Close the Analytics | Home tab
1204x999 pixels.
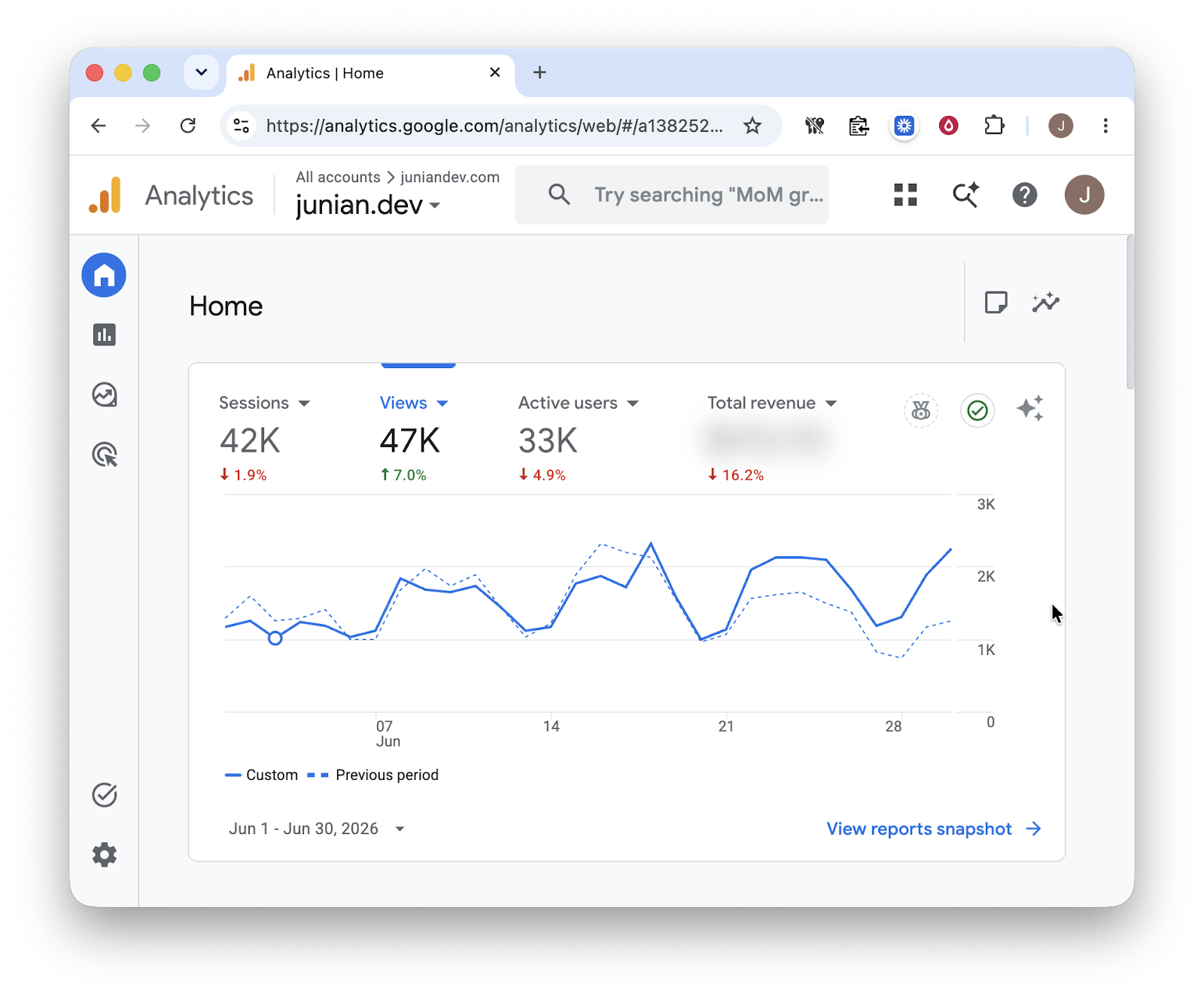coord(494,72)
